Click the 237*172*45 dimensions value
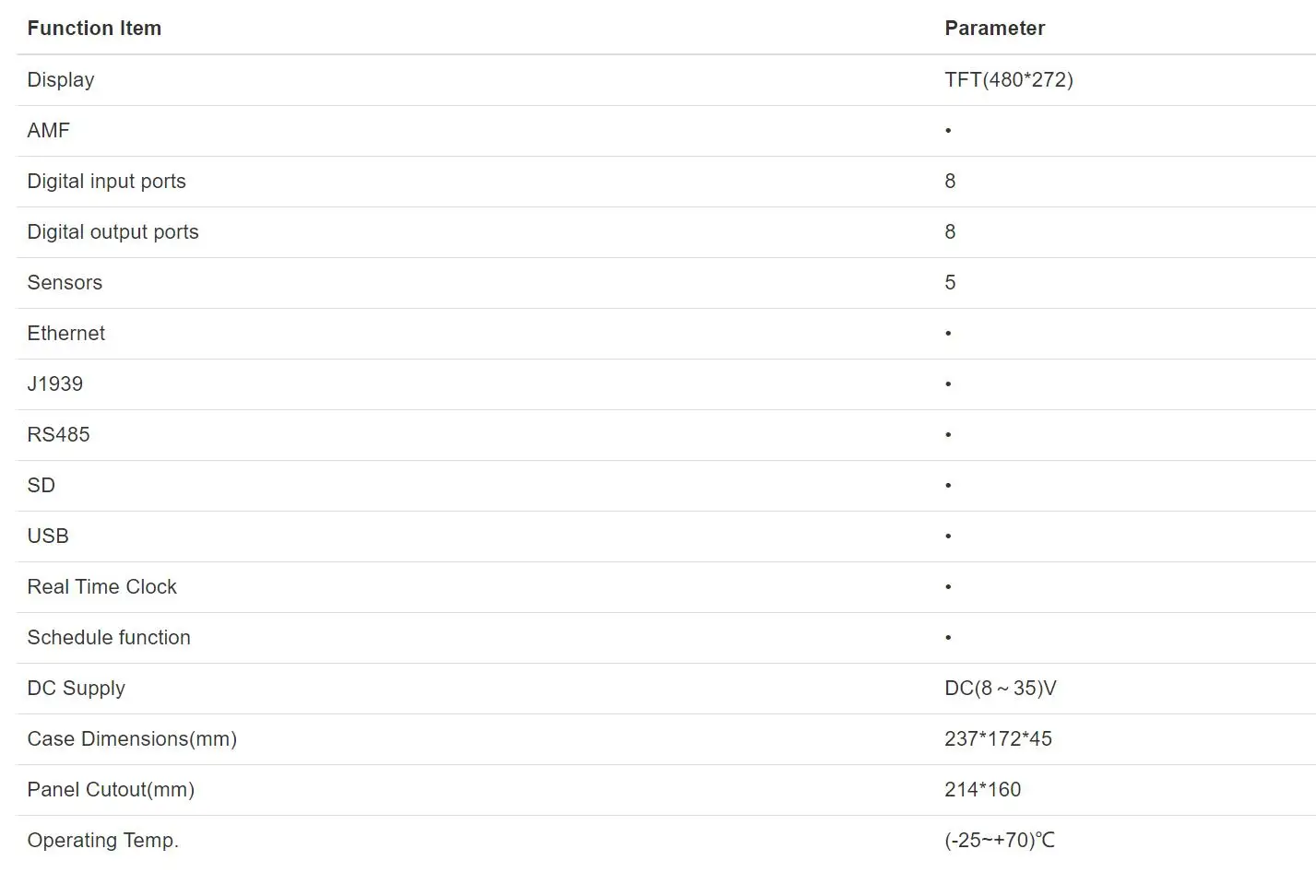The width and height of the screenshot is (1316, 896). pos(998,739)
